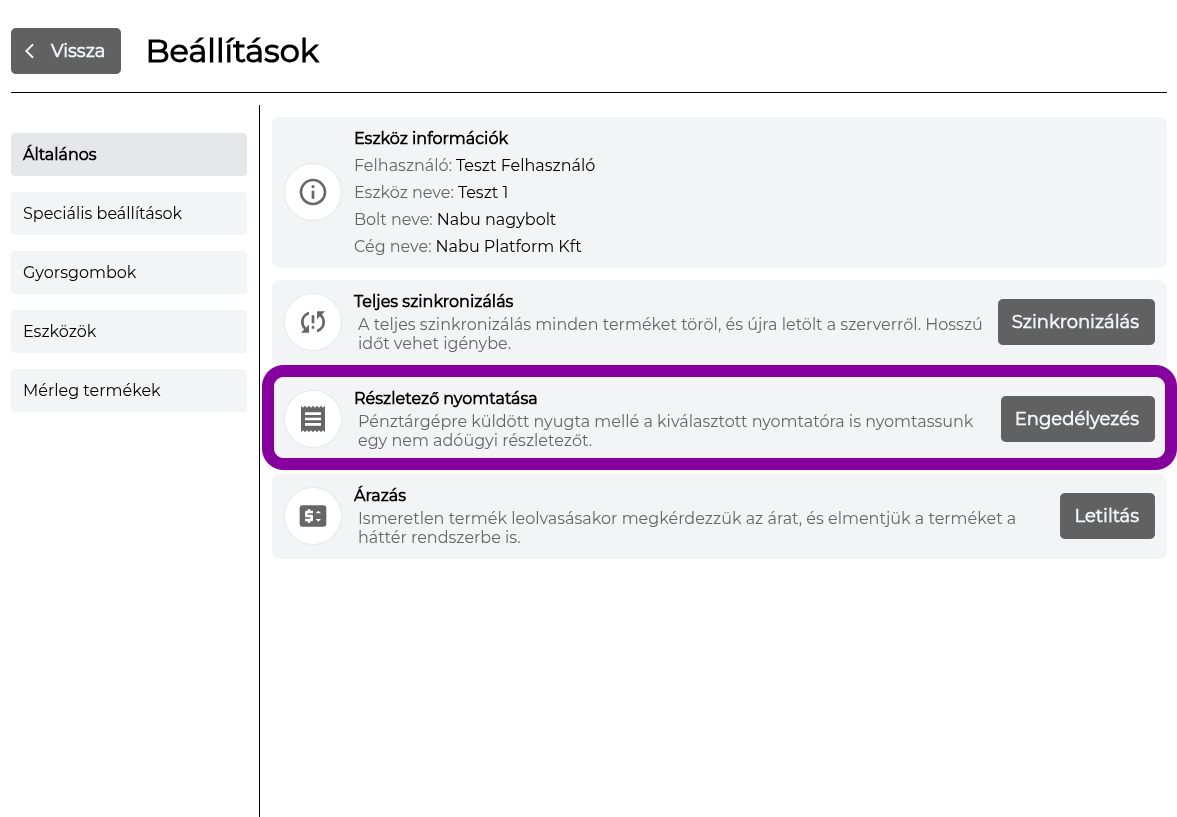Go back with the Vissza button

pyautogui.click(x=66, y=51)
